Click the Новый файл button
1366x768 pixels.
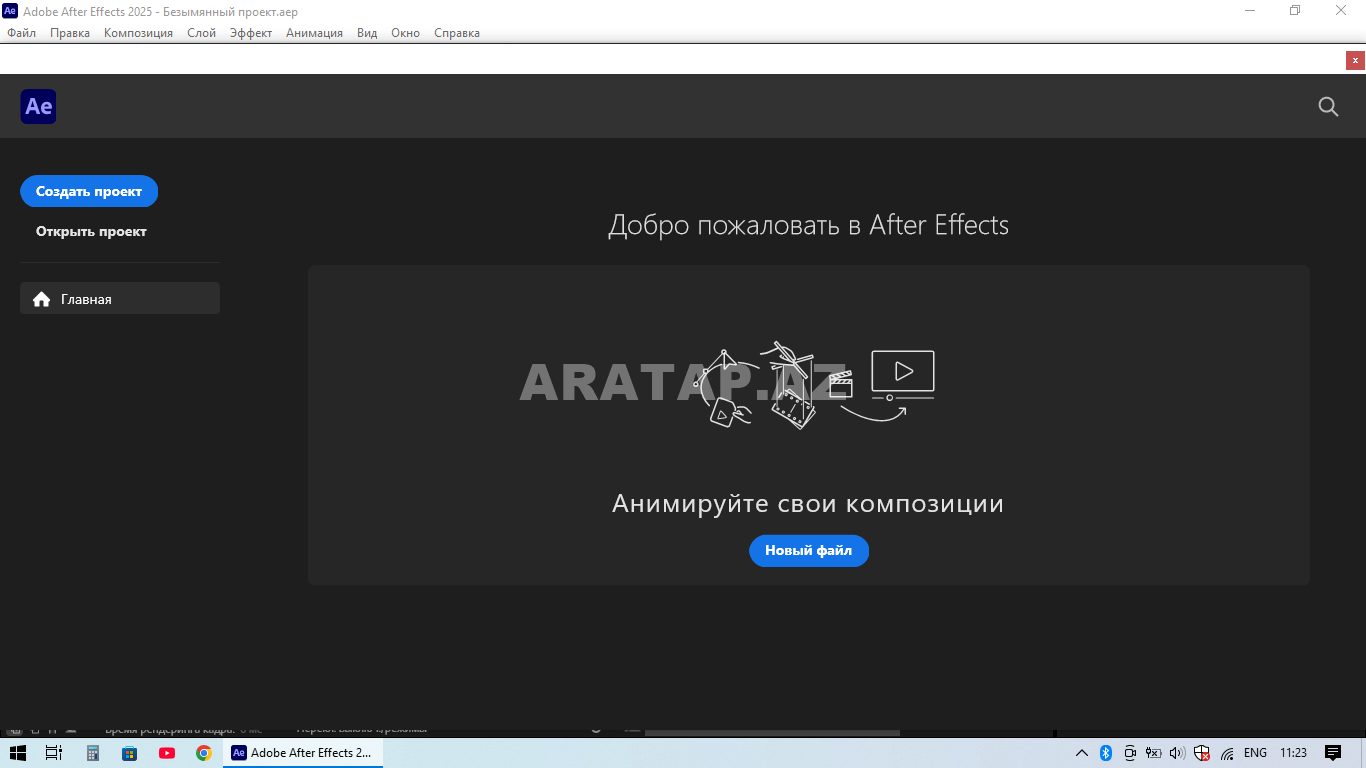809,550
